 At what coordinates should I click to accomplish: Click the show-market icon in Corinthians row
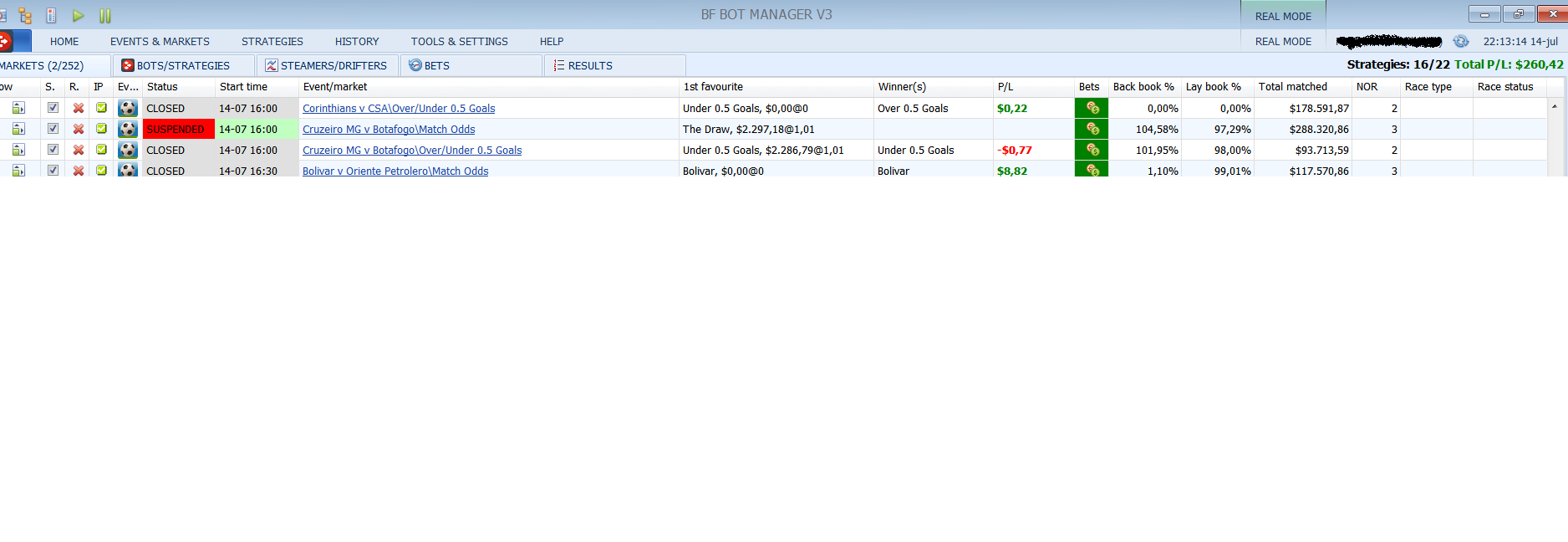click(x=18, y=108)
